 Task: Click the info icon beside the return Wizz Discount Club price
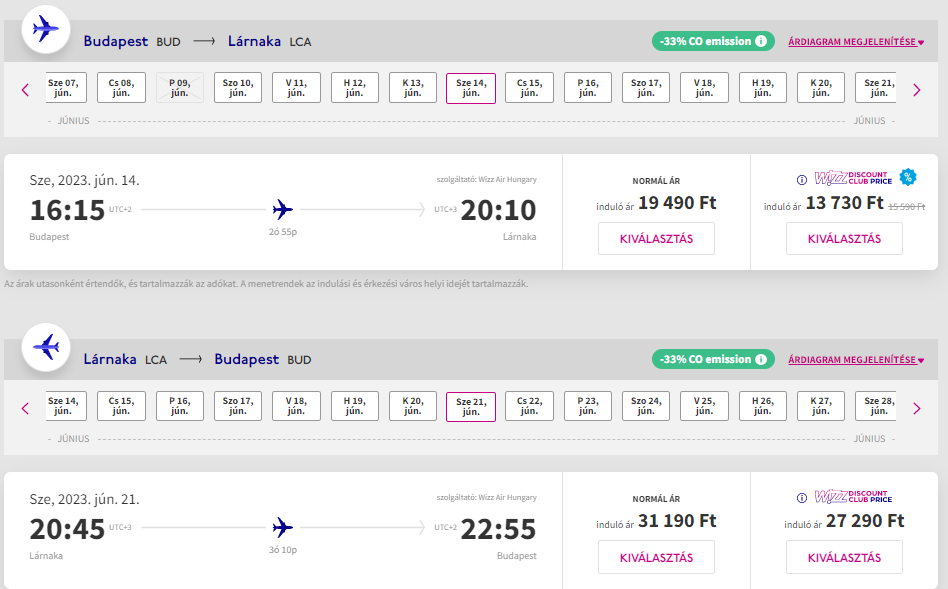[801, 497]
